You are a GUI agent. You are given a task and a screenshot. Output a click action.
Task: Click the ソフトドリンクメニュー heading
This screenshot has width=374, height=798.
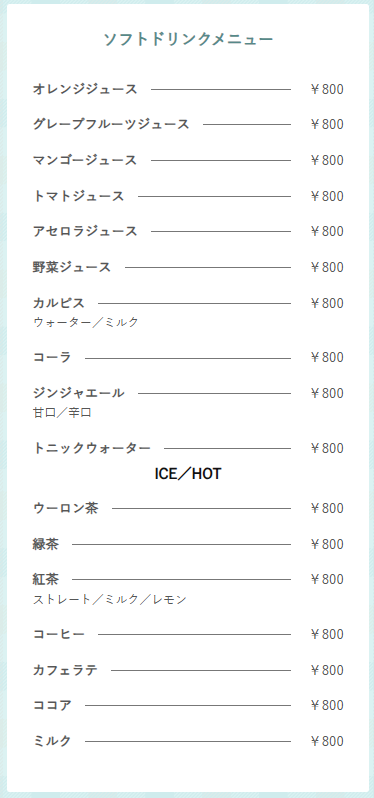(x=188, y=39)
